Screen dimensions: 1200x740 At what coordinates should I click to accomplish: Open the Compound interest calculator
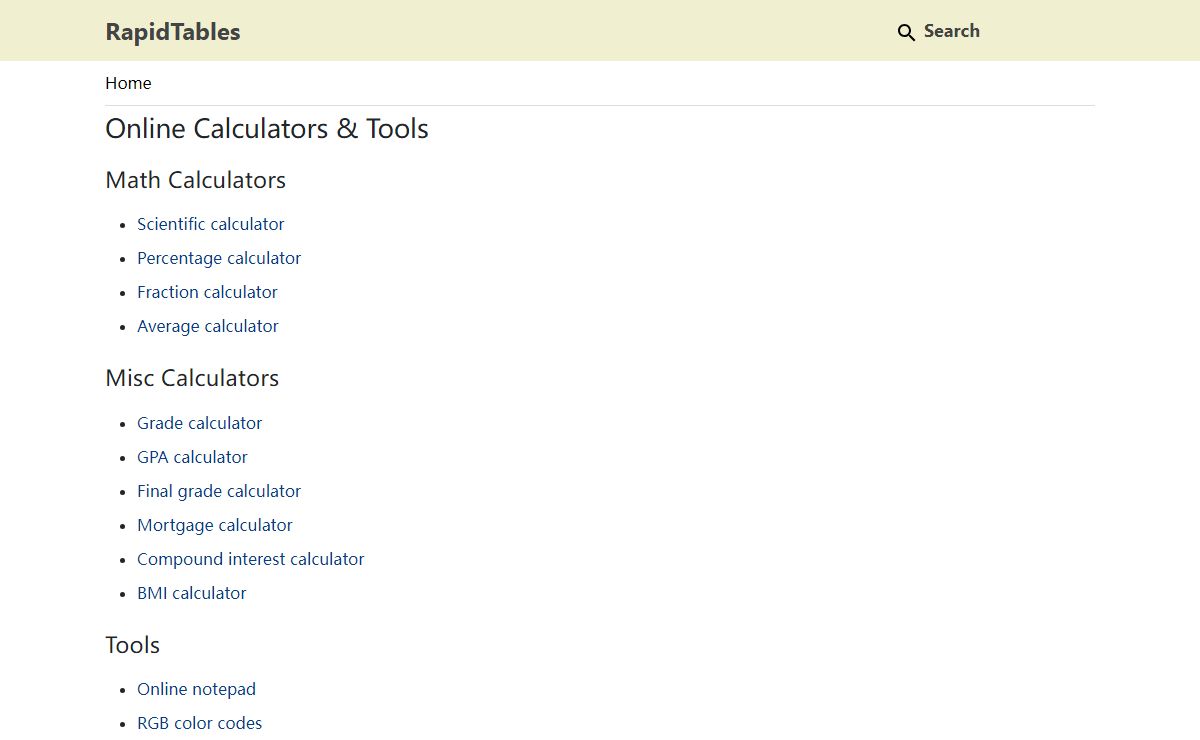point(250,559)
